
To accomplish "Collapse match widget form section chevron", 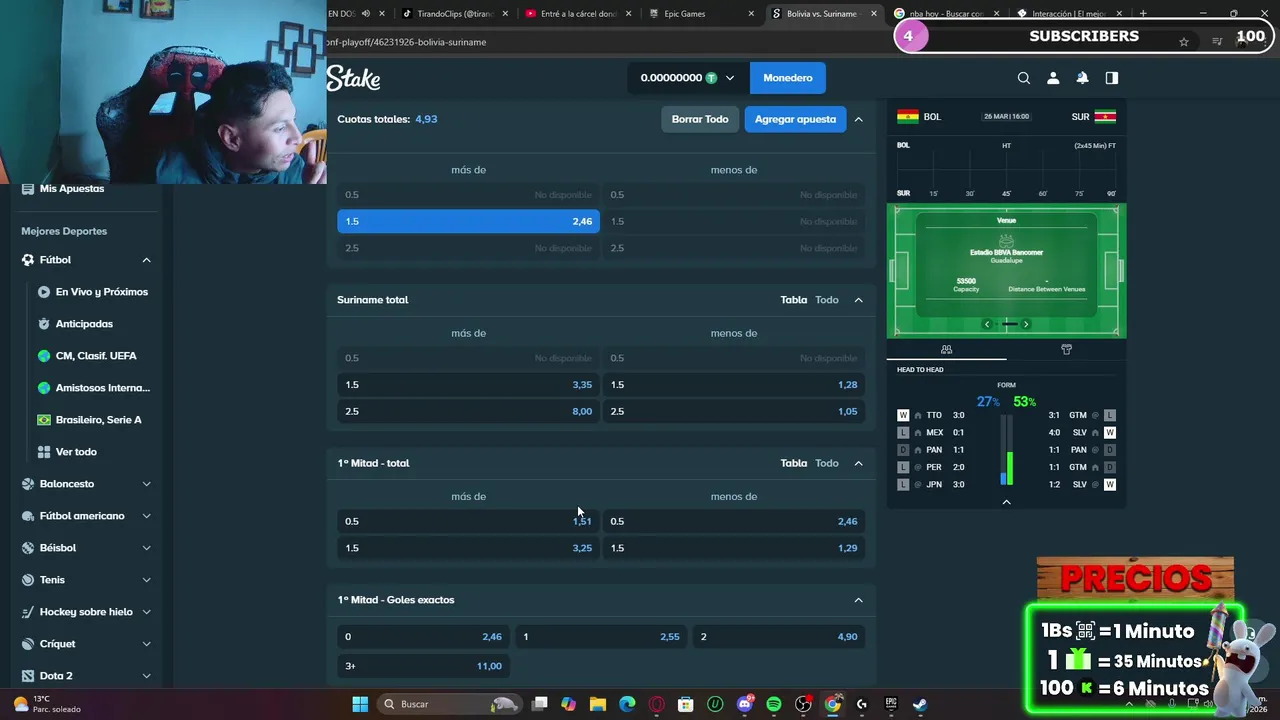I will 1006,502.
